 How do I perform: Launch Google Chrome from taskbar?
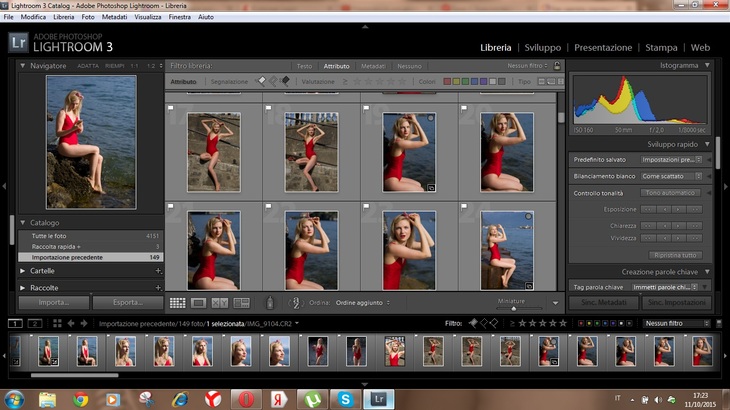tap(81, 399)
